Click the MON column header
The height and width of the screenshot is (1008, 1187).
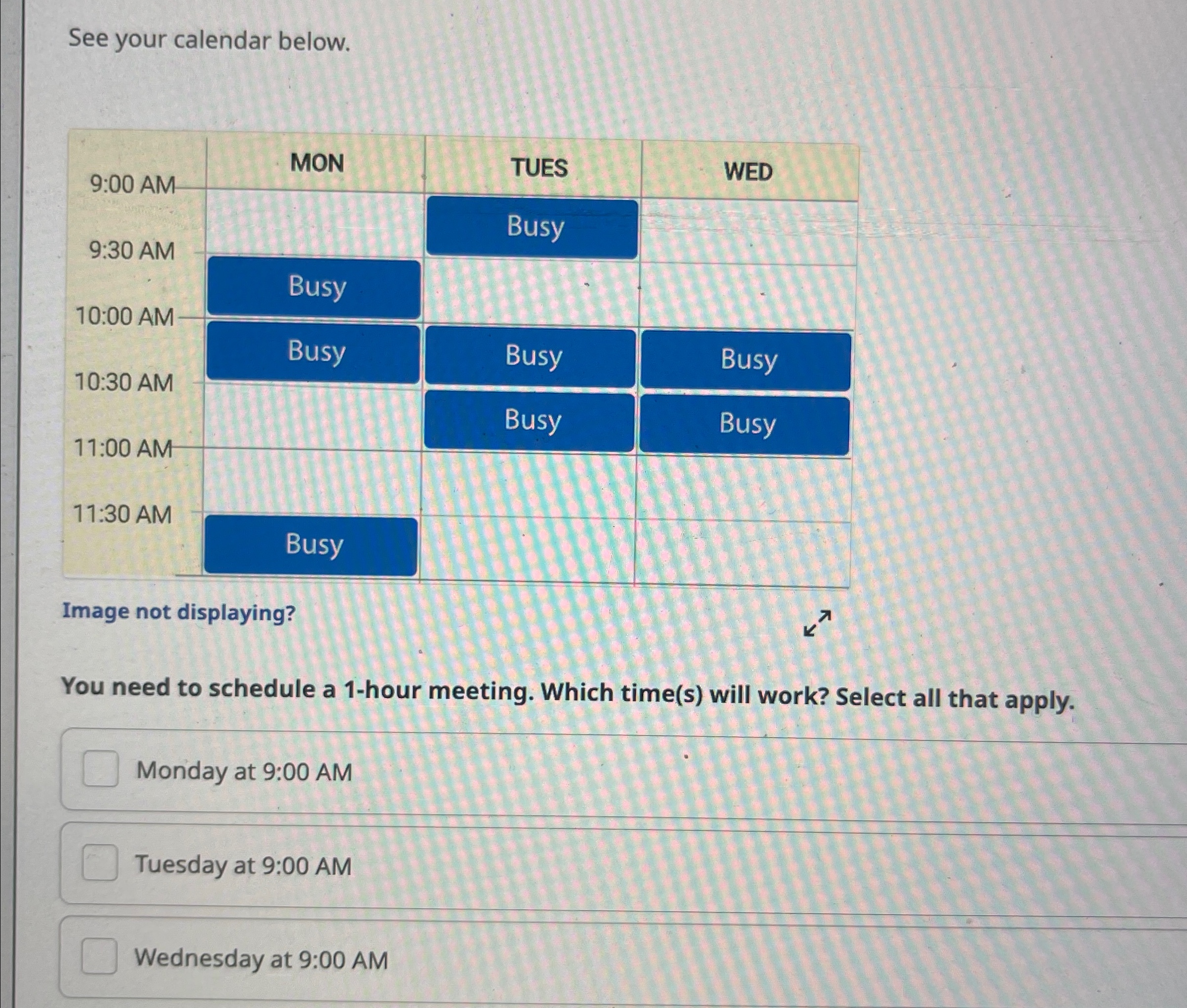(x=316, y=164)
